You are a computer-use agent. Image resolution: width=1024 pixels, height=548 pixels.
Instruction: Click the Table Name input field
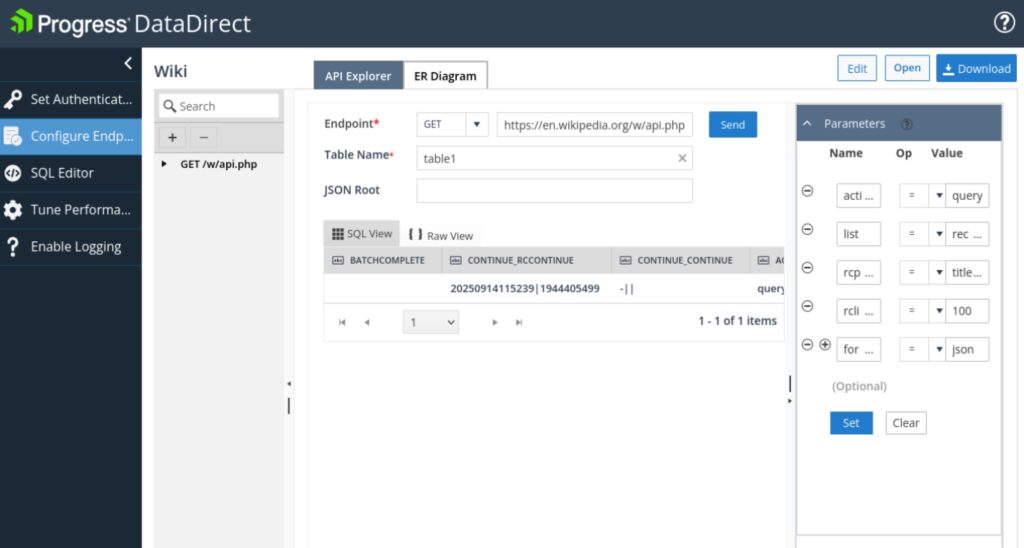(554, 158)
